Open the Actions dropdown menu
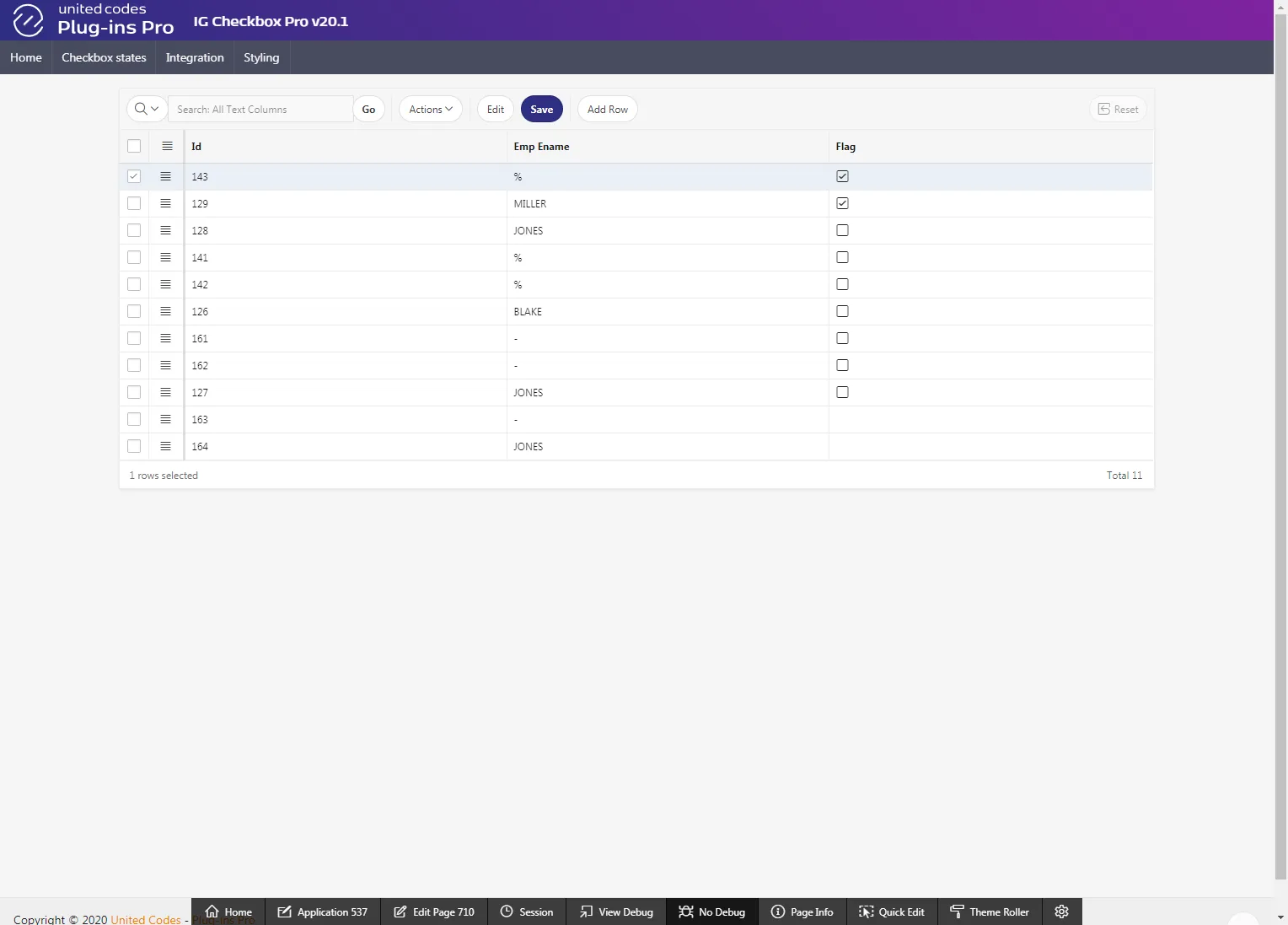This screenshot has width=1288, height=925. (x=430, y=109)
